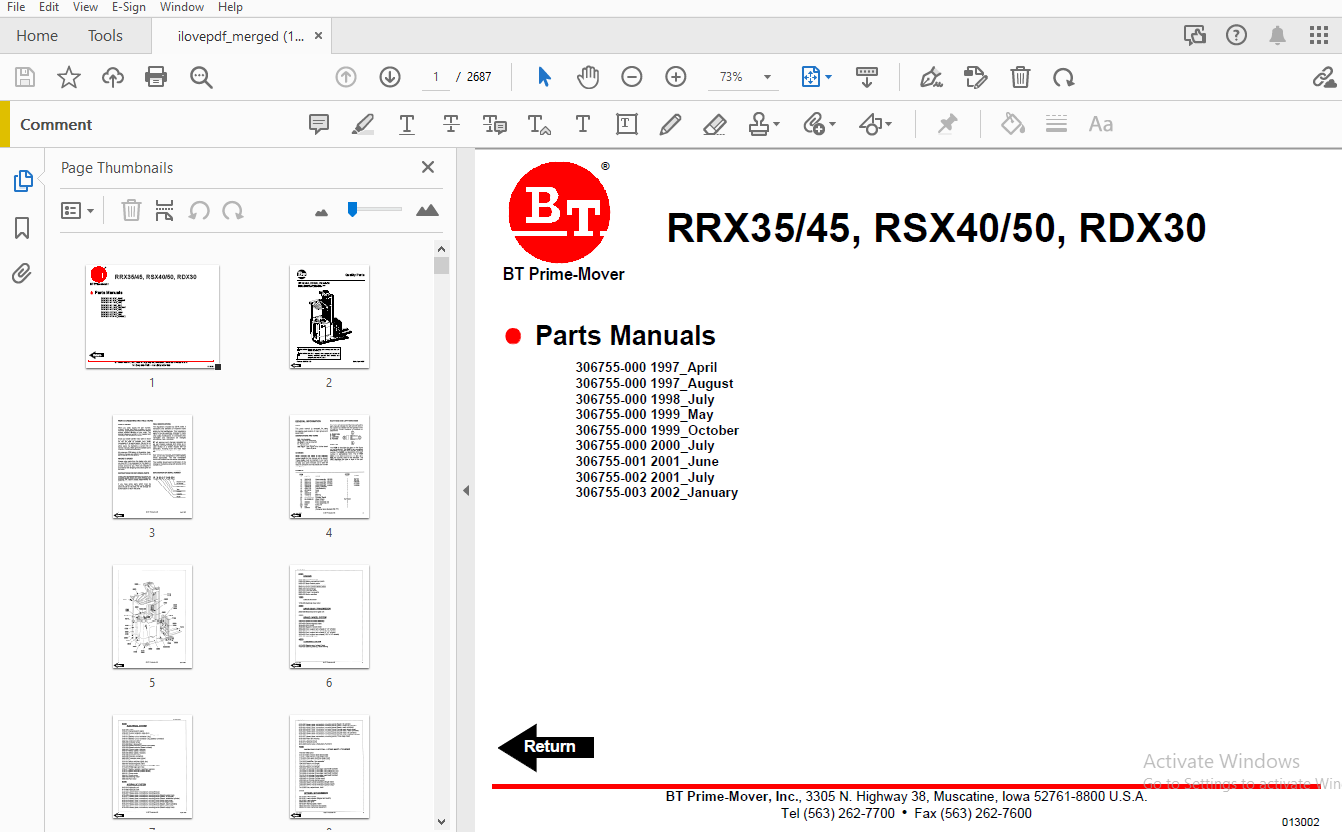The image size is (1342, 832).
Task: Select the page 2 thumbnail
Action: click(329, 316)
